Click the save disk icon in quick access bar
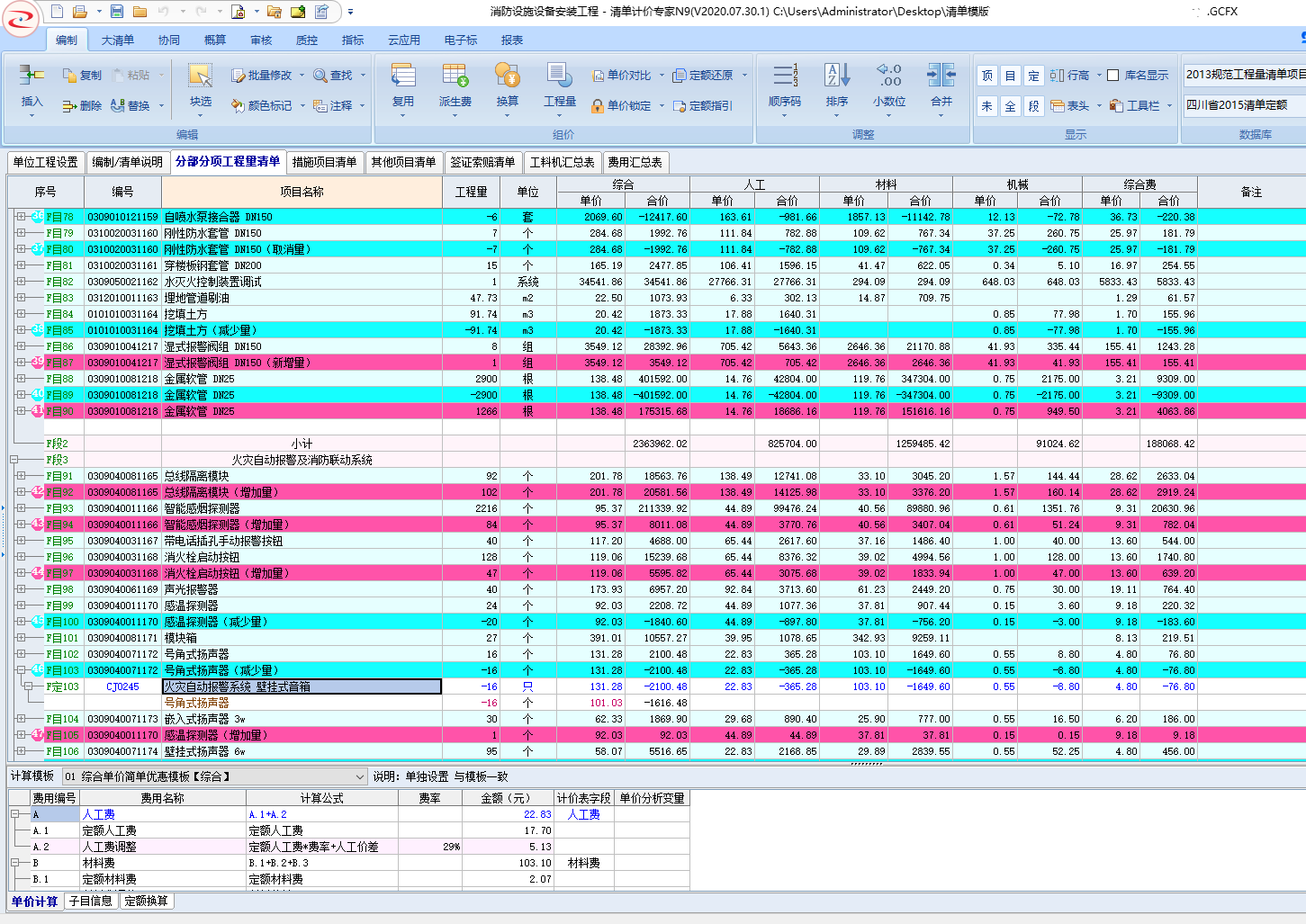This screenshot has height=924, width=1306. pyautogui.click(x=117, y=12)
